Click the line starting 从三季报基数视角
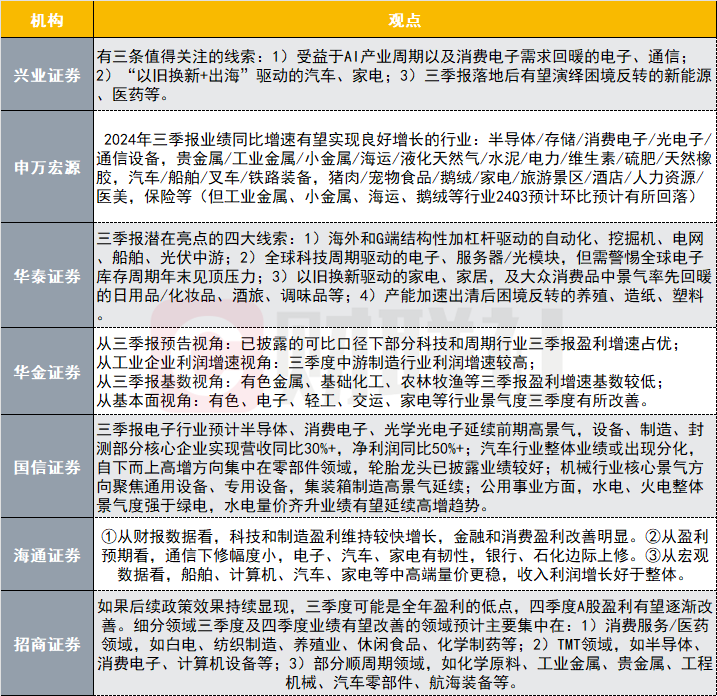 pos(380,381)
